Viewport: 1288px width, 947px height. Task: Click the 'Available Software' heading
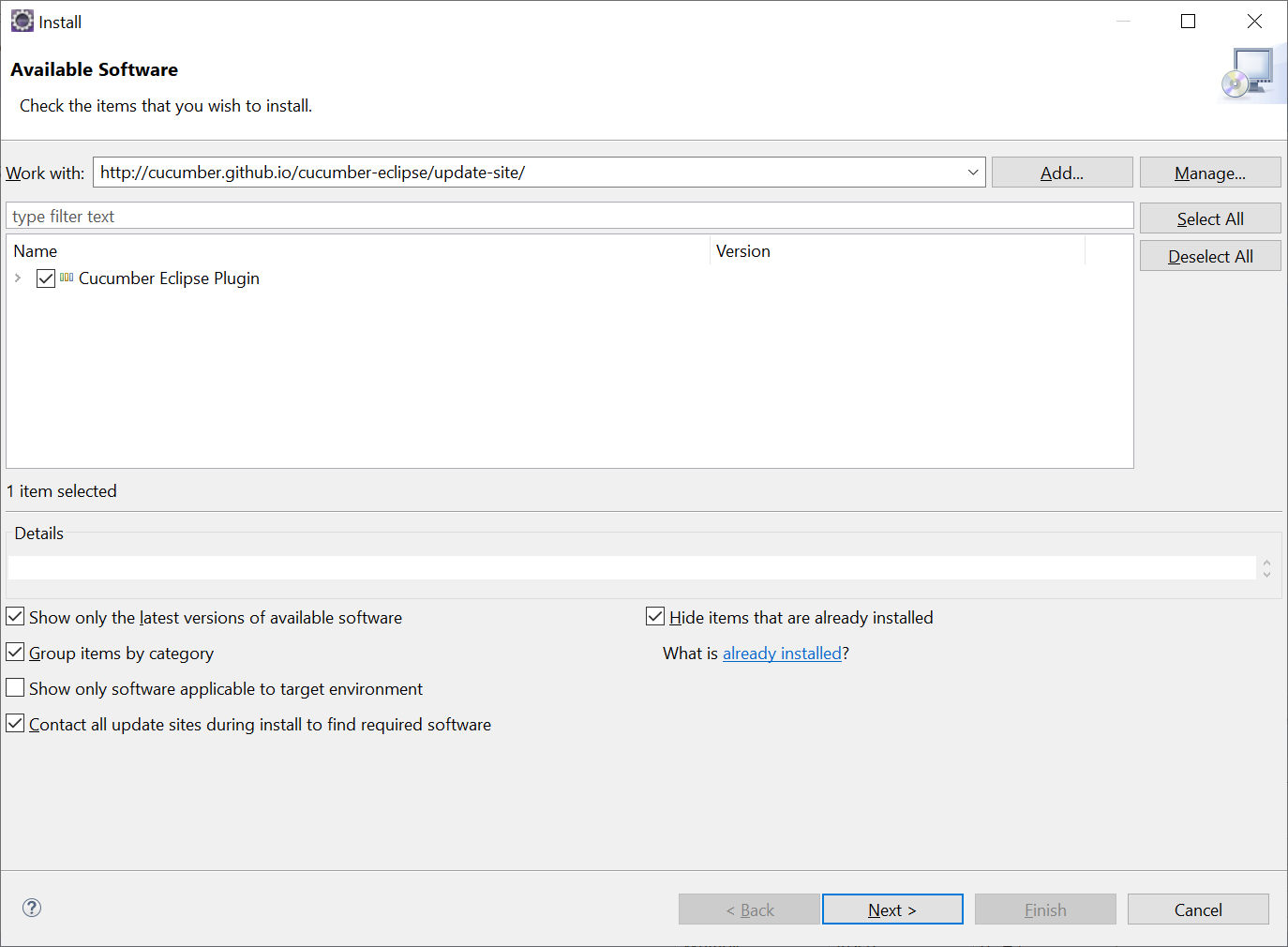point(95,69)
